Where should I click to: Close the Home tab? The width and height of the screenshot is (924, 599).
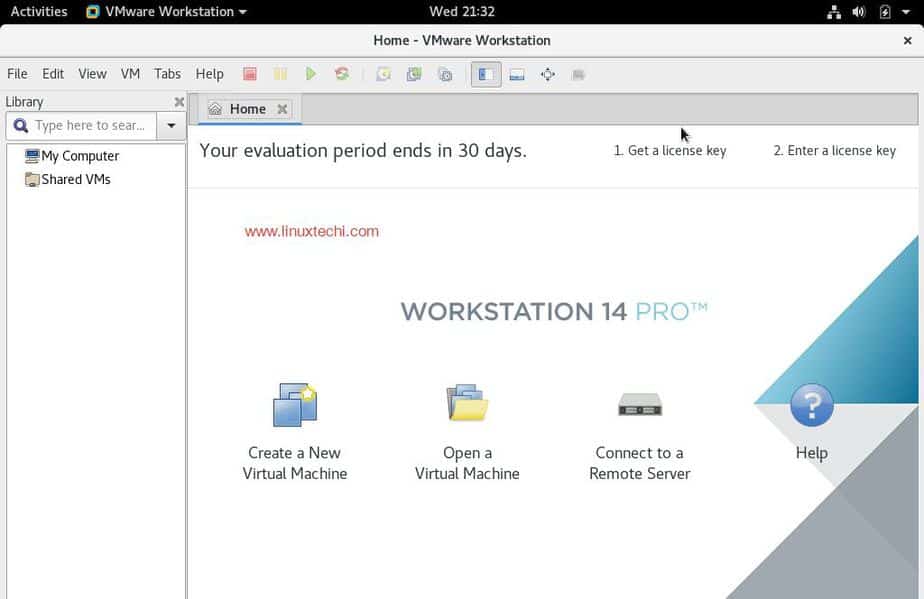282,109
